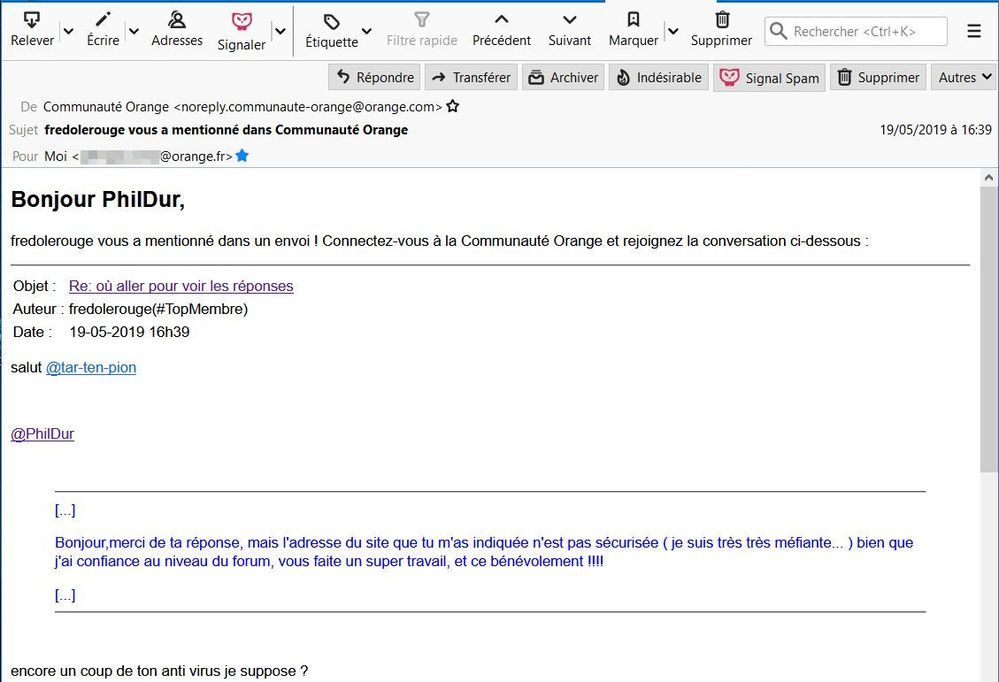
Task: Open the 'Re: où aller pour voir les réponses' link
Action: click(x=181, y=286)
